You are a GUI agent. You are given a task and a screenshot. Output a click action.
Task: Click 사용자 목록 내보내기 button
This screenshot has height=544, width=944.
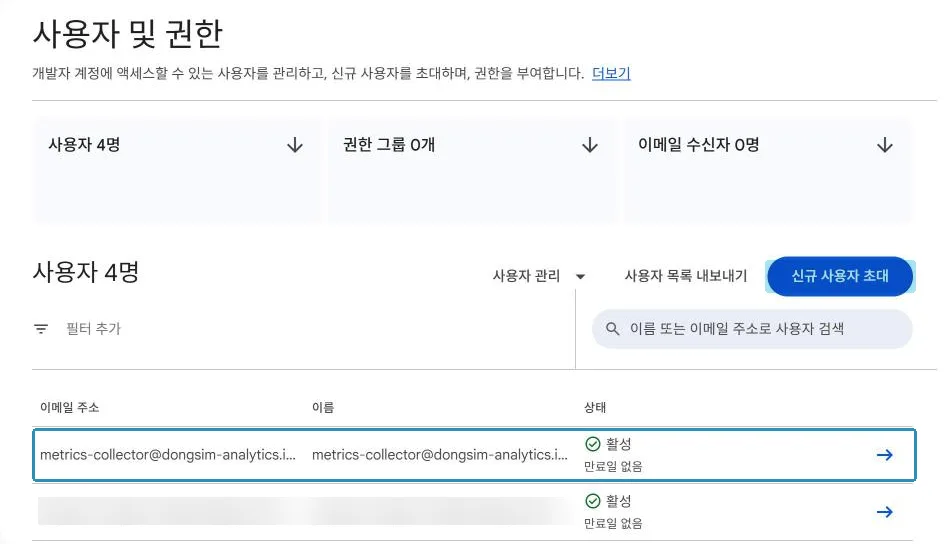click(686, 276)
